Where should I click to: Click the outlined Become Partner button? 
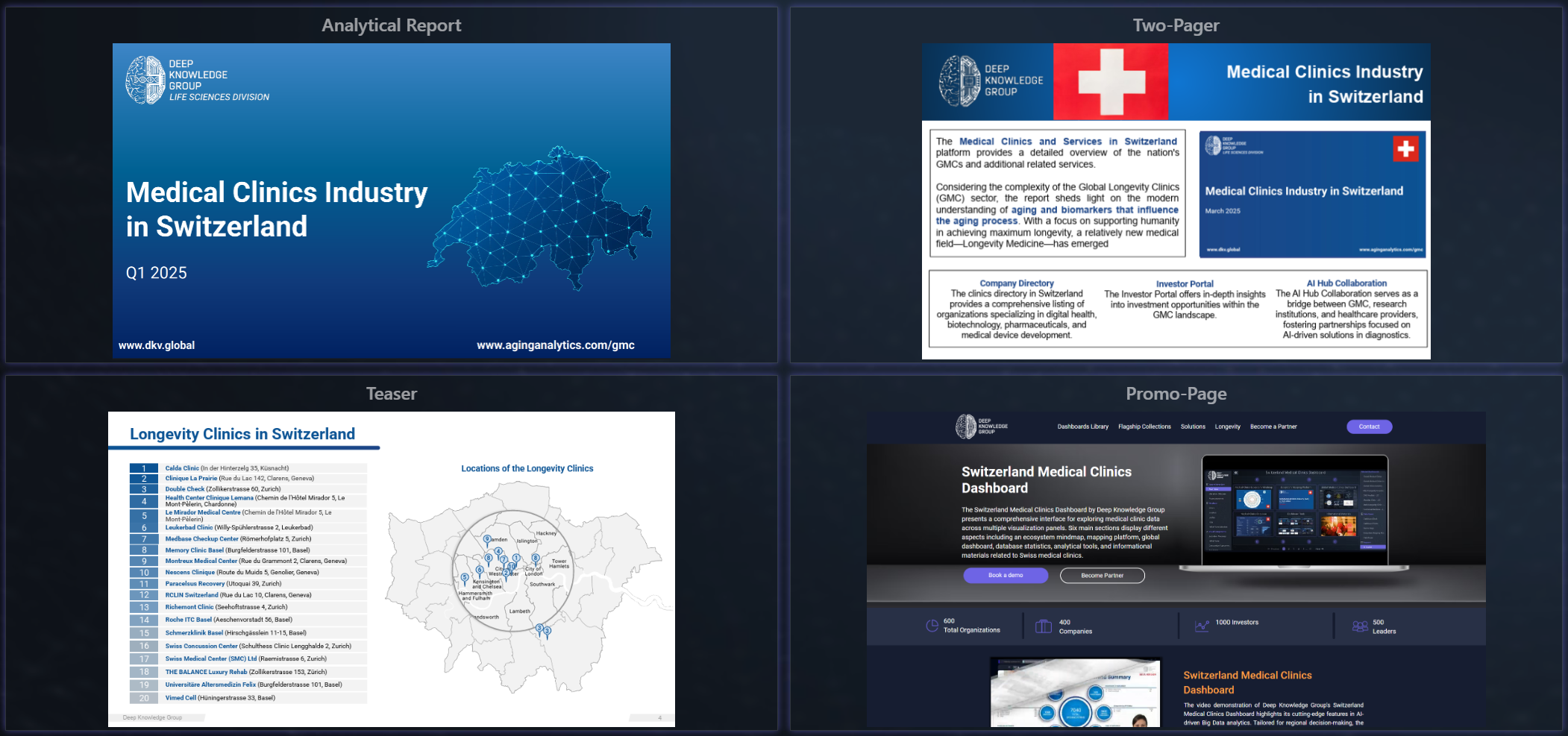point(1102,576)
